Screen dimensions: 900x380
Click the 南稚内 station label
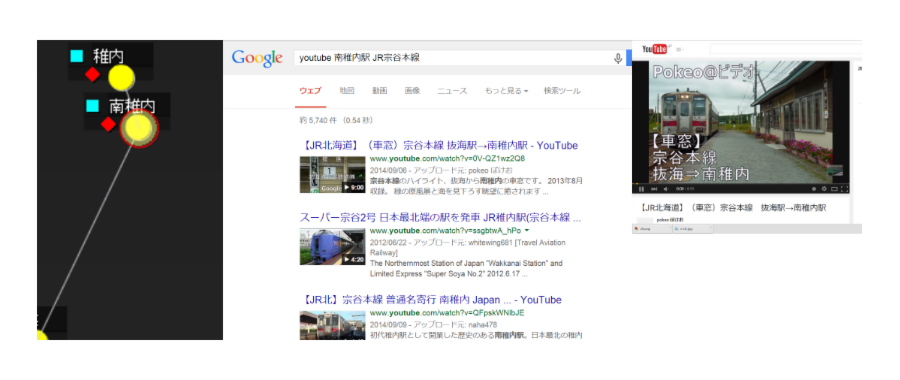pyautogui.click(x=133, y=106)
